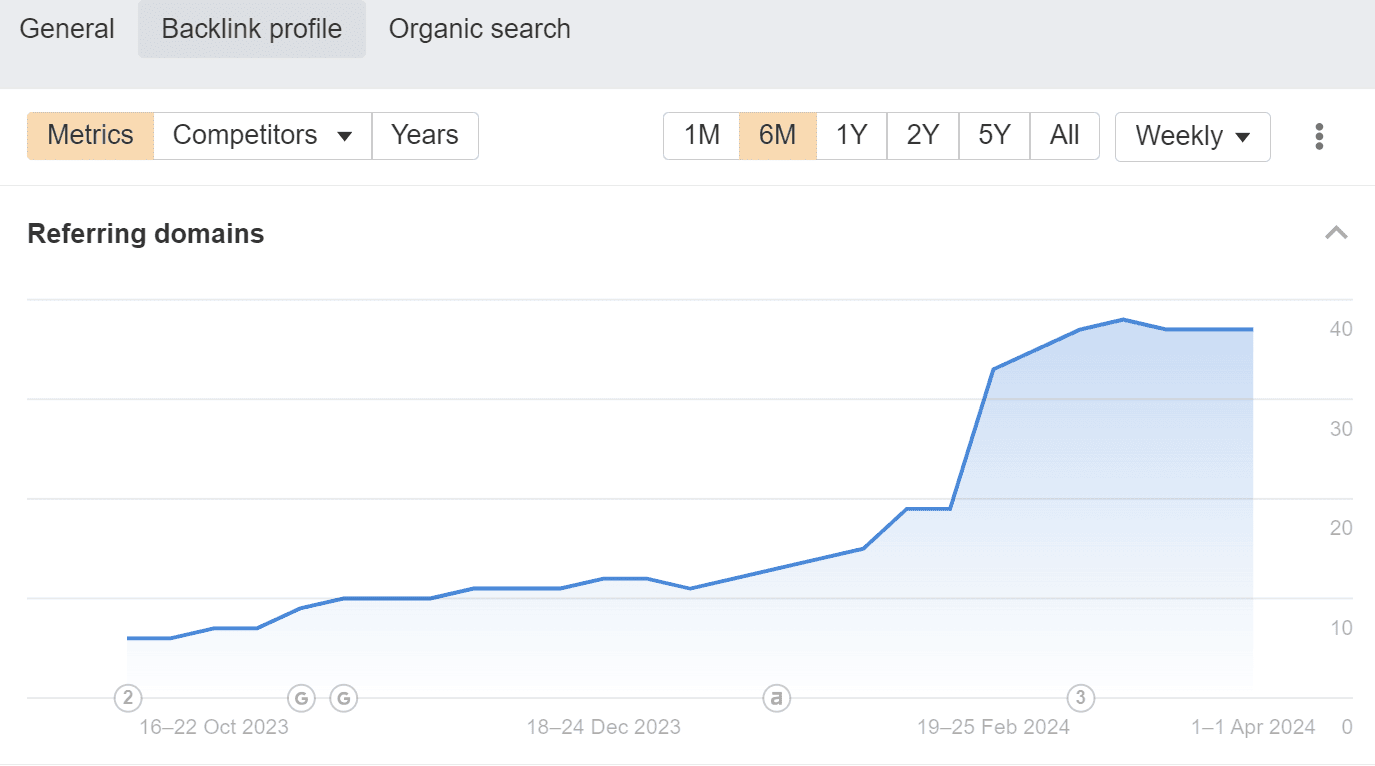The image size is (1375, 766).
Task: Open the three-dot more options menu
Action: click(1320, 136)
